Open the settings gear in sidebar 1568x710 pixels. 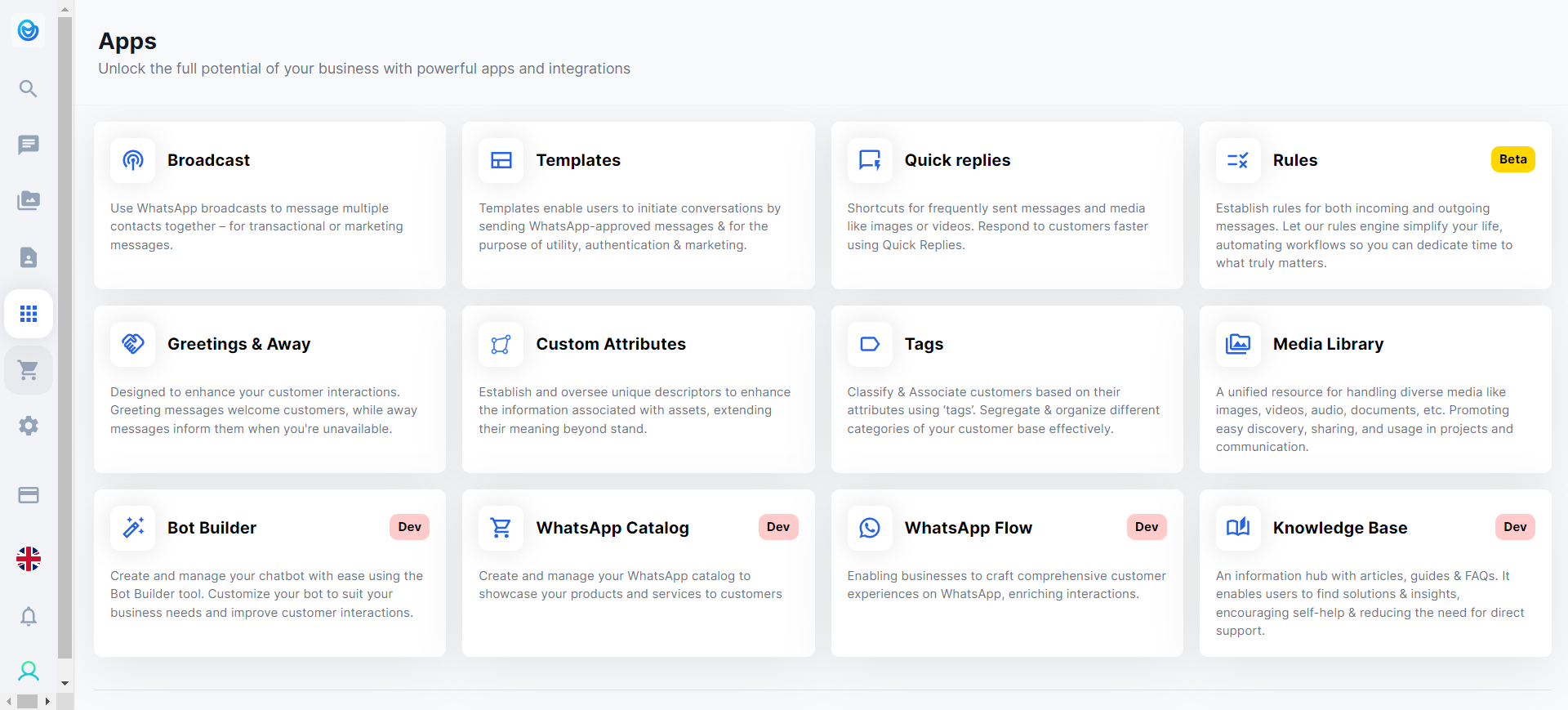(x=29, y=426)
